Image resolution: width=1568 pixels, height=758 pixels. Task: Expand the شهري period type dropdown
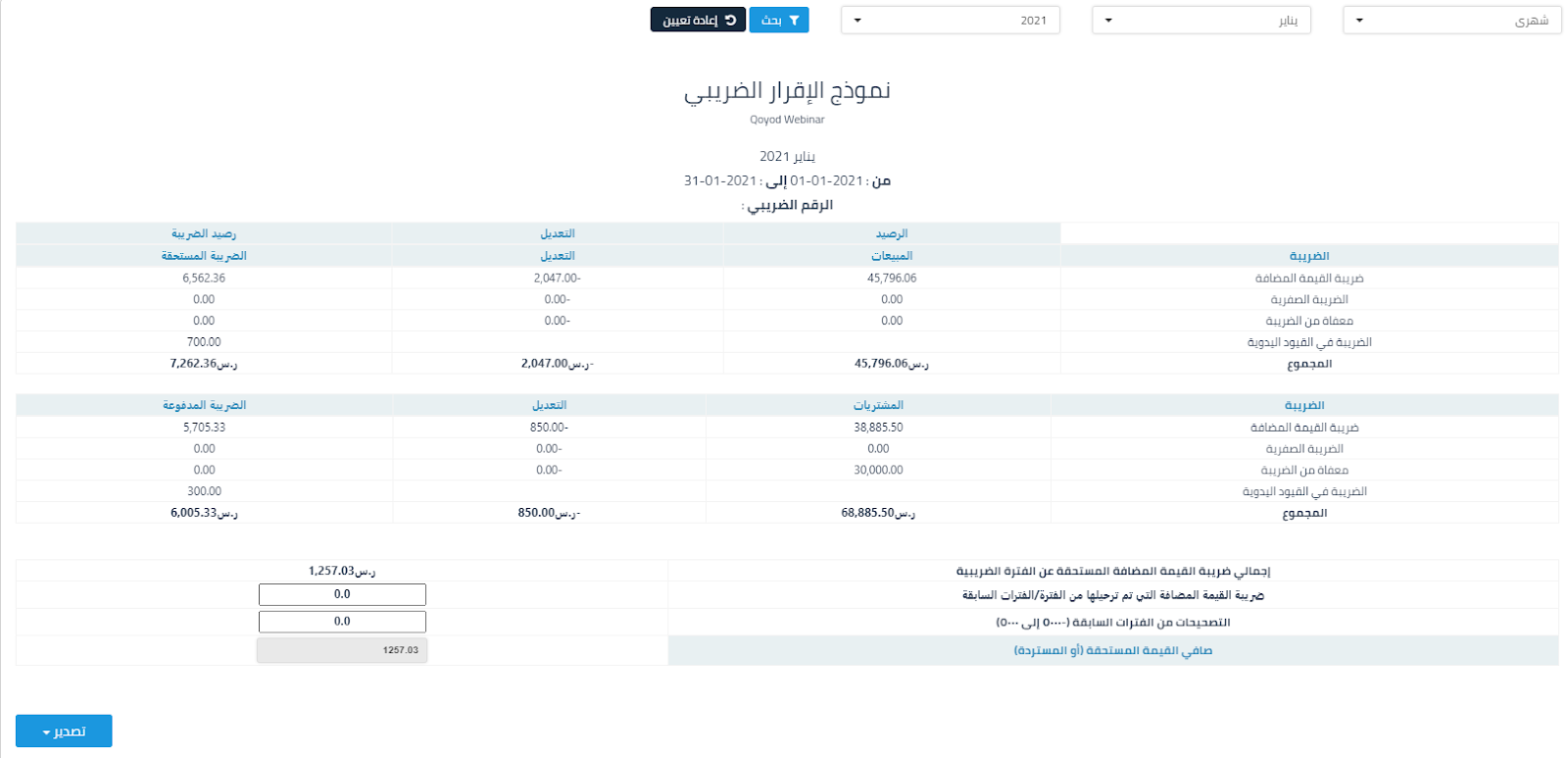click(1451, 21)
